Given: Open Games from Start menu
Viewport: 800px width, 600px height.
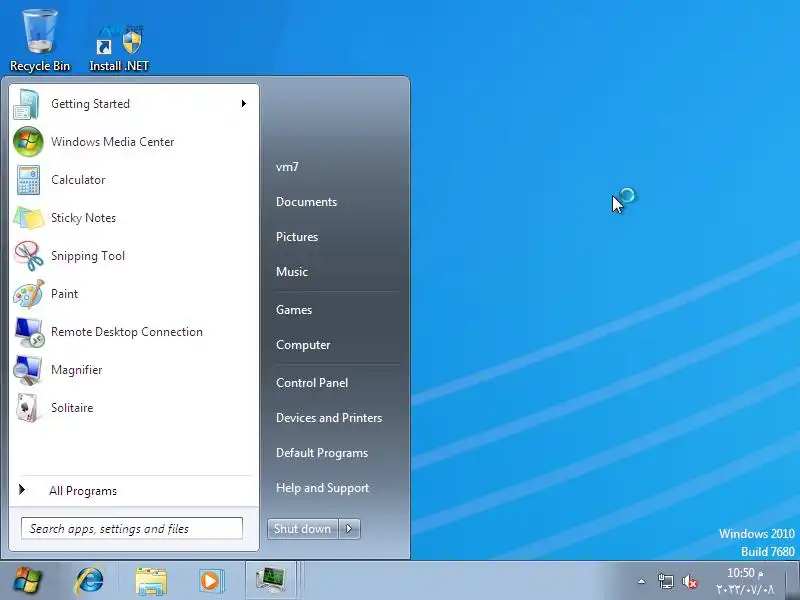Looking at the screenshot, I should click(x=294, y=310).
